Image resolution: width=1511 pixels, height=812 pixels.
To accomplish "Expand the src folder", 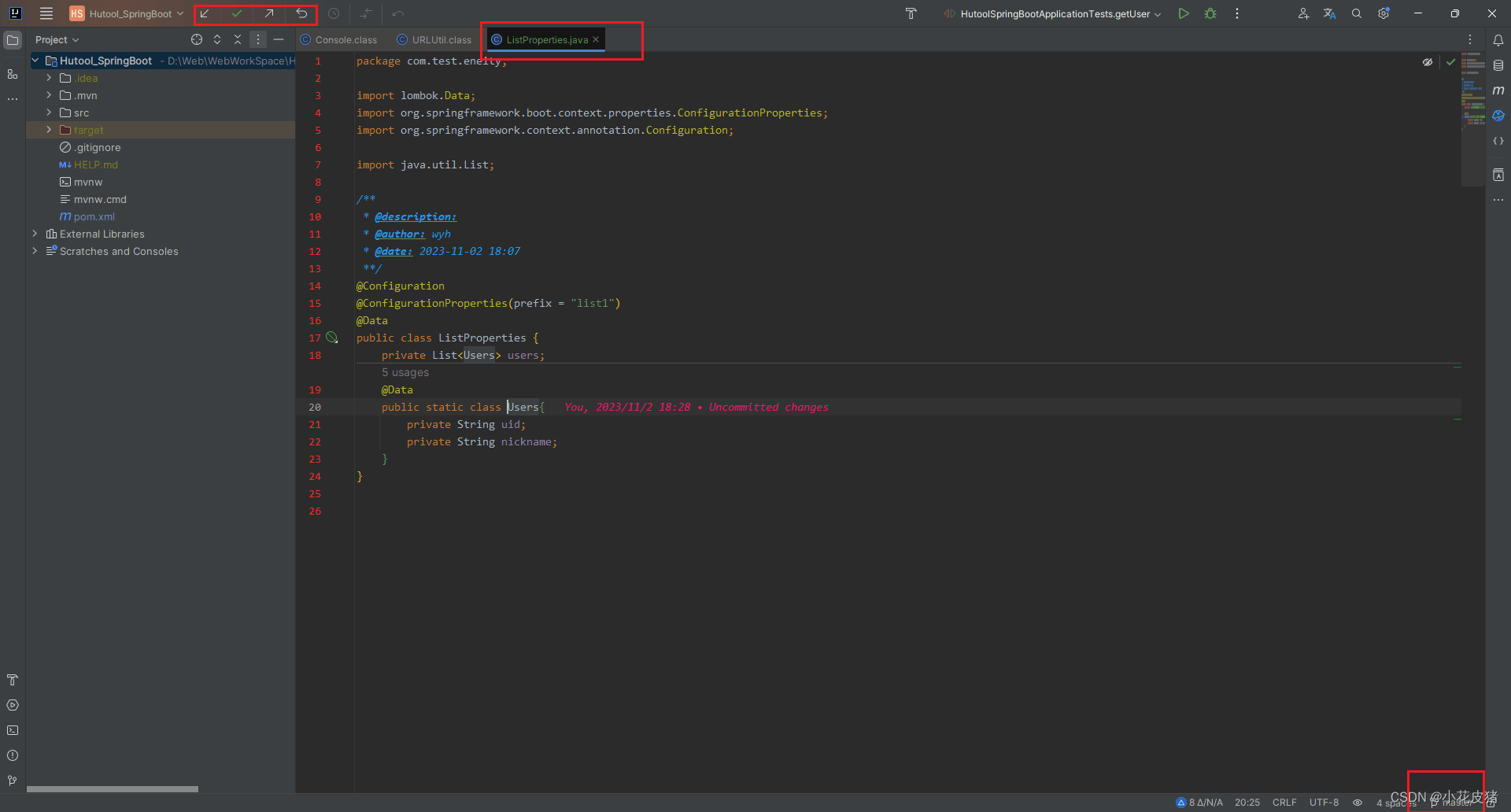I will (x=49, y=113).
